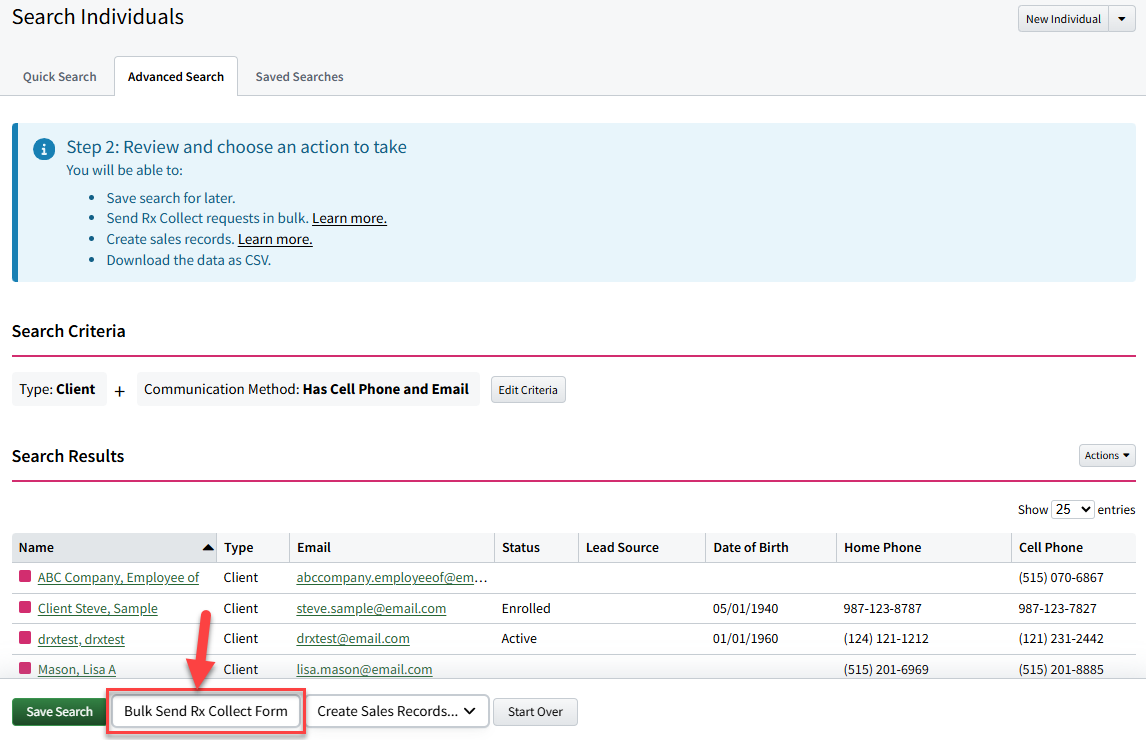The image size is (1146, 740).
Task: Click the Edit Criteria button
Action: coord(527,390)
